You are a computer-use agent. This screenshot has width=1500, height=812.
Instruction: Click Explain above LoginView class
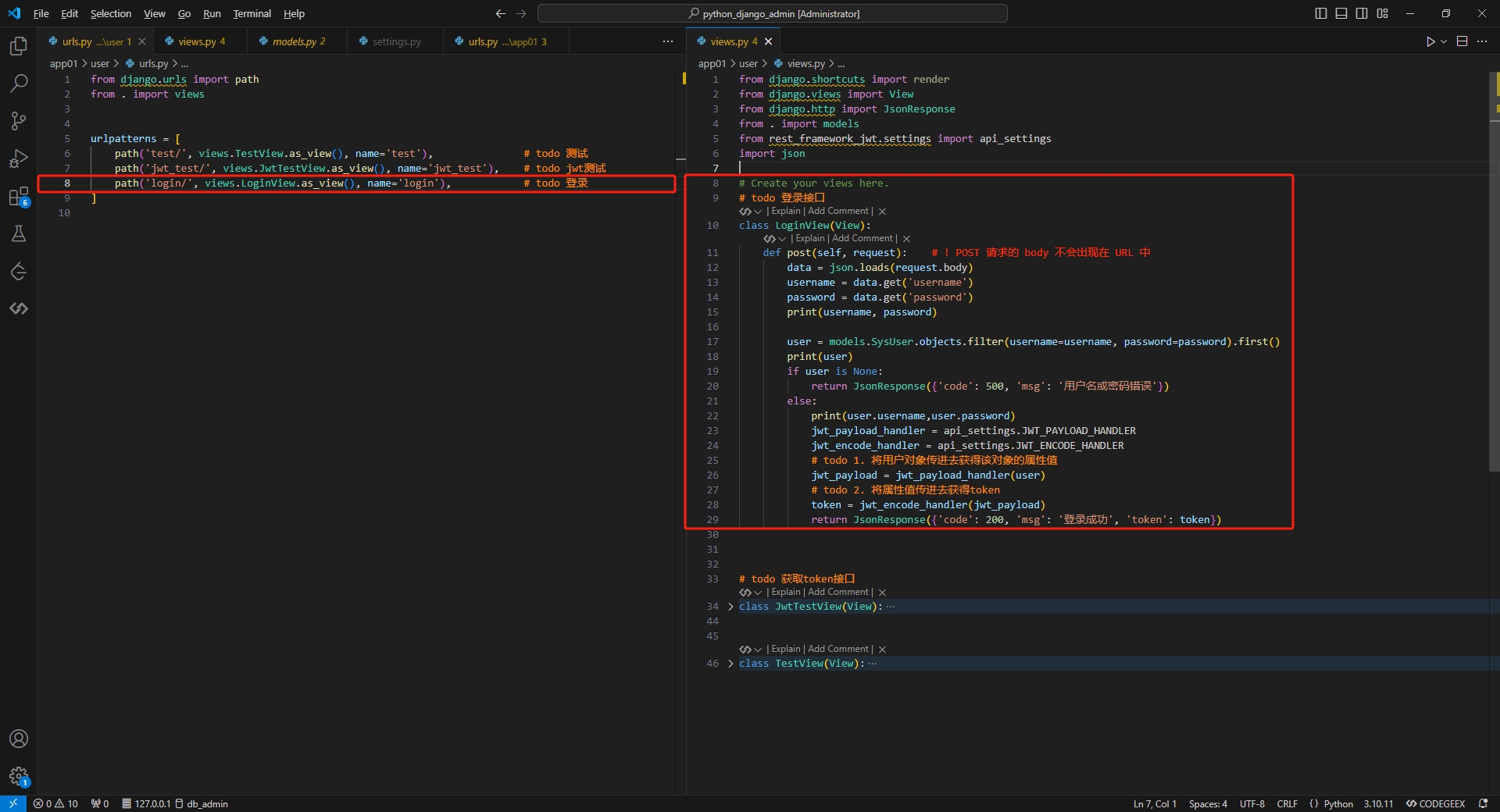click(x=785, y=211)
